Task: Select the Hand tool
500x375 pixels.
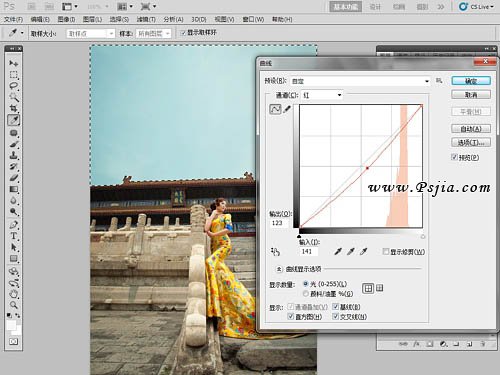Action: pyautogui.click(x=13, y=294)
